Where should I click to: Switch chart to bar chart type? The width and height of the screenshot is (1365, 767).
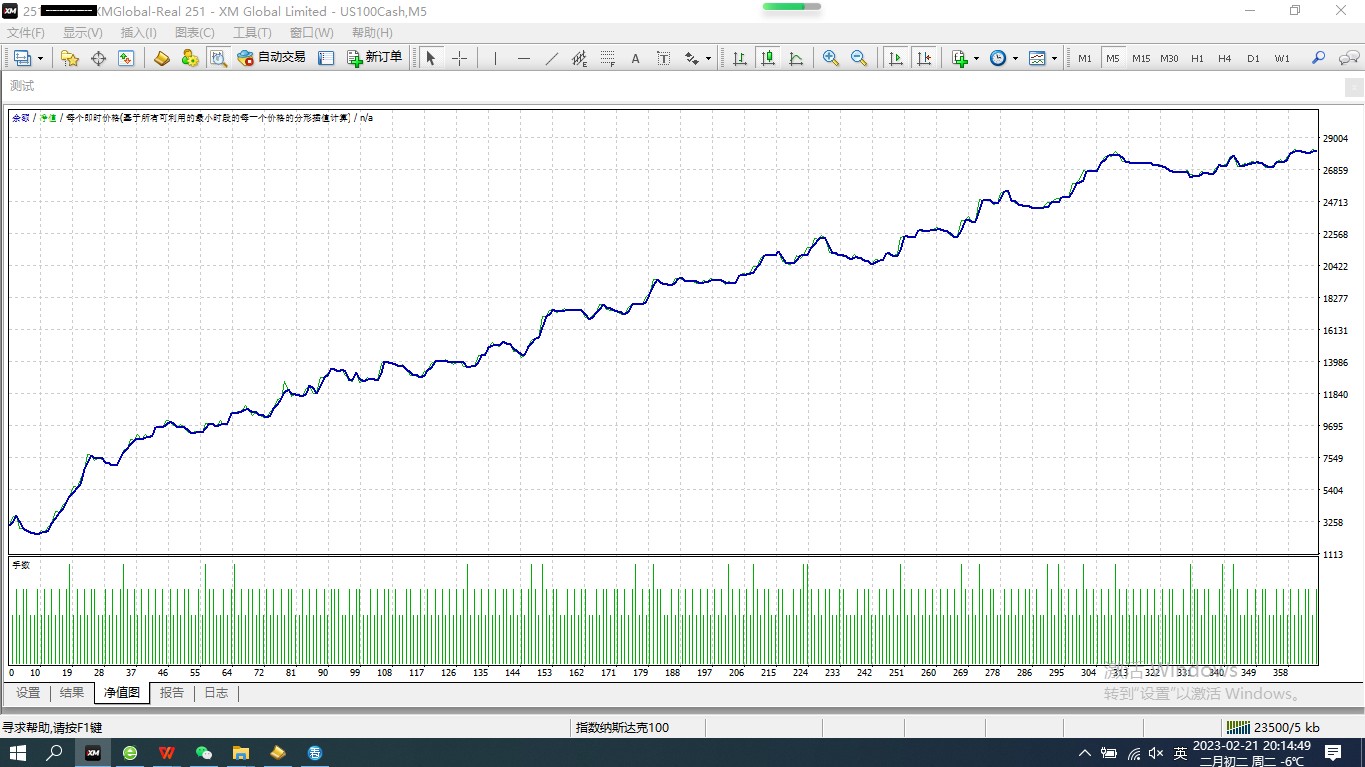740,58
